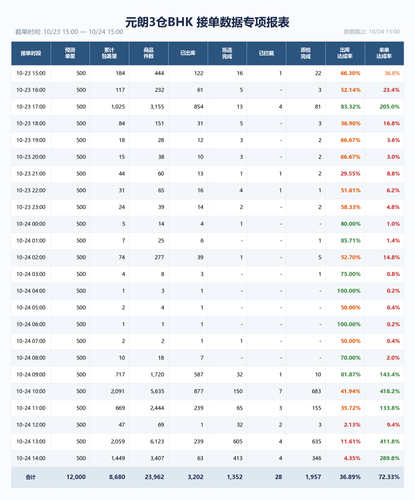Select the row time cell 10-23 16:00
This screenshot has width=415, height=500.
[31, 90]
